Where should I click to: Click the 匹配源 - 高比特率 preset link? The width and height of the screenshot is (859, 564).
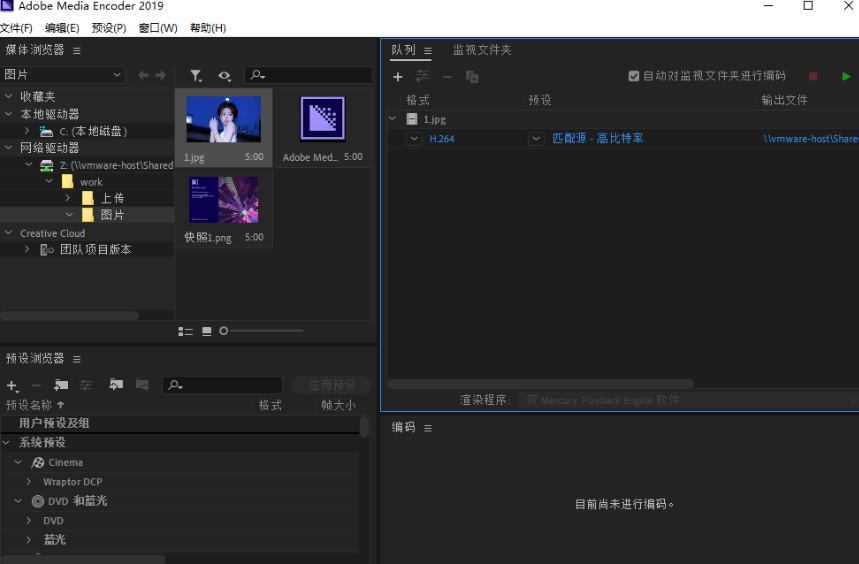[x=597, y=139]
